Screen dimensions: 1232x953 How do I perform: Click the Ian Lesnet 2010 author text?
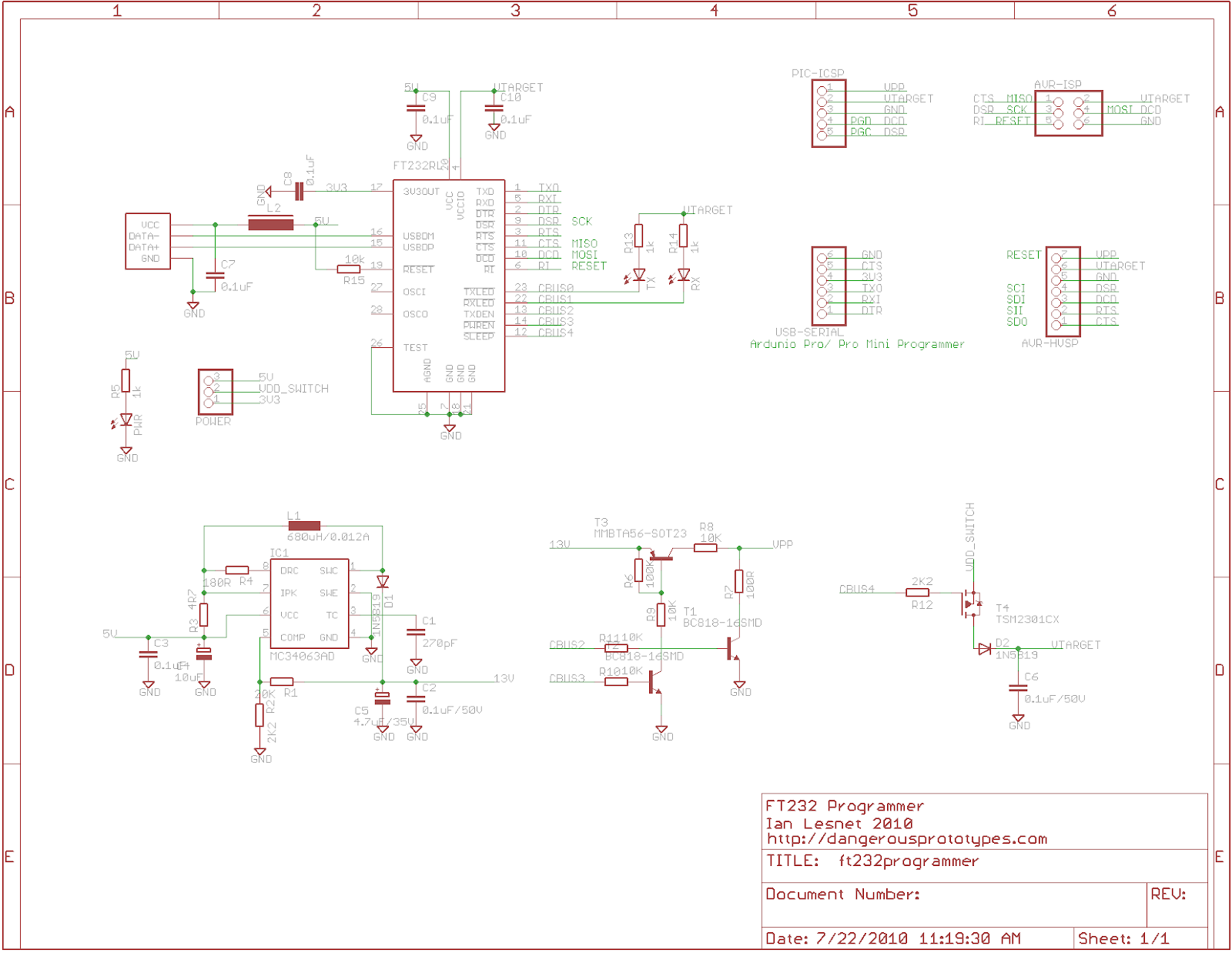point(839,824)
